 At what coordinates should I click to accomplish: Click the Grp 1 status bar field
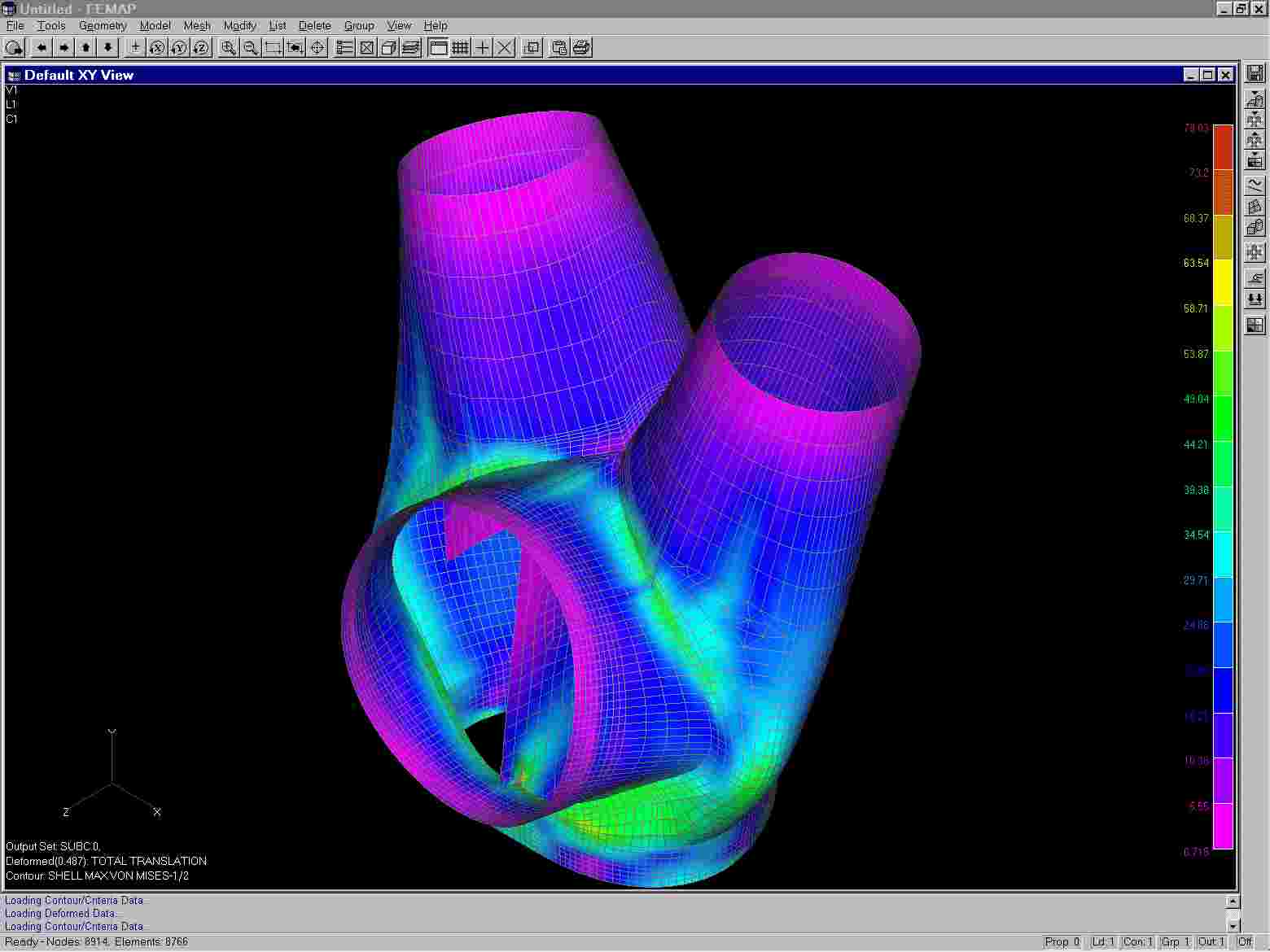pyautogui.click(x=1176, y=942)
